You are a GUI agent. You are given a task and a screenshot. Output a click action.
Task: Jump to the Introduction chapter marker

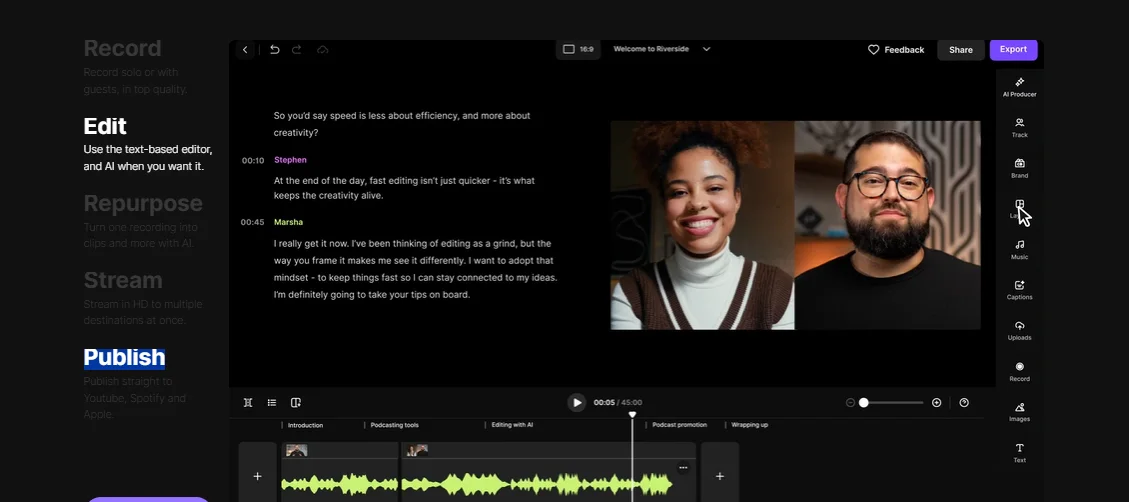tap(305, 425)
